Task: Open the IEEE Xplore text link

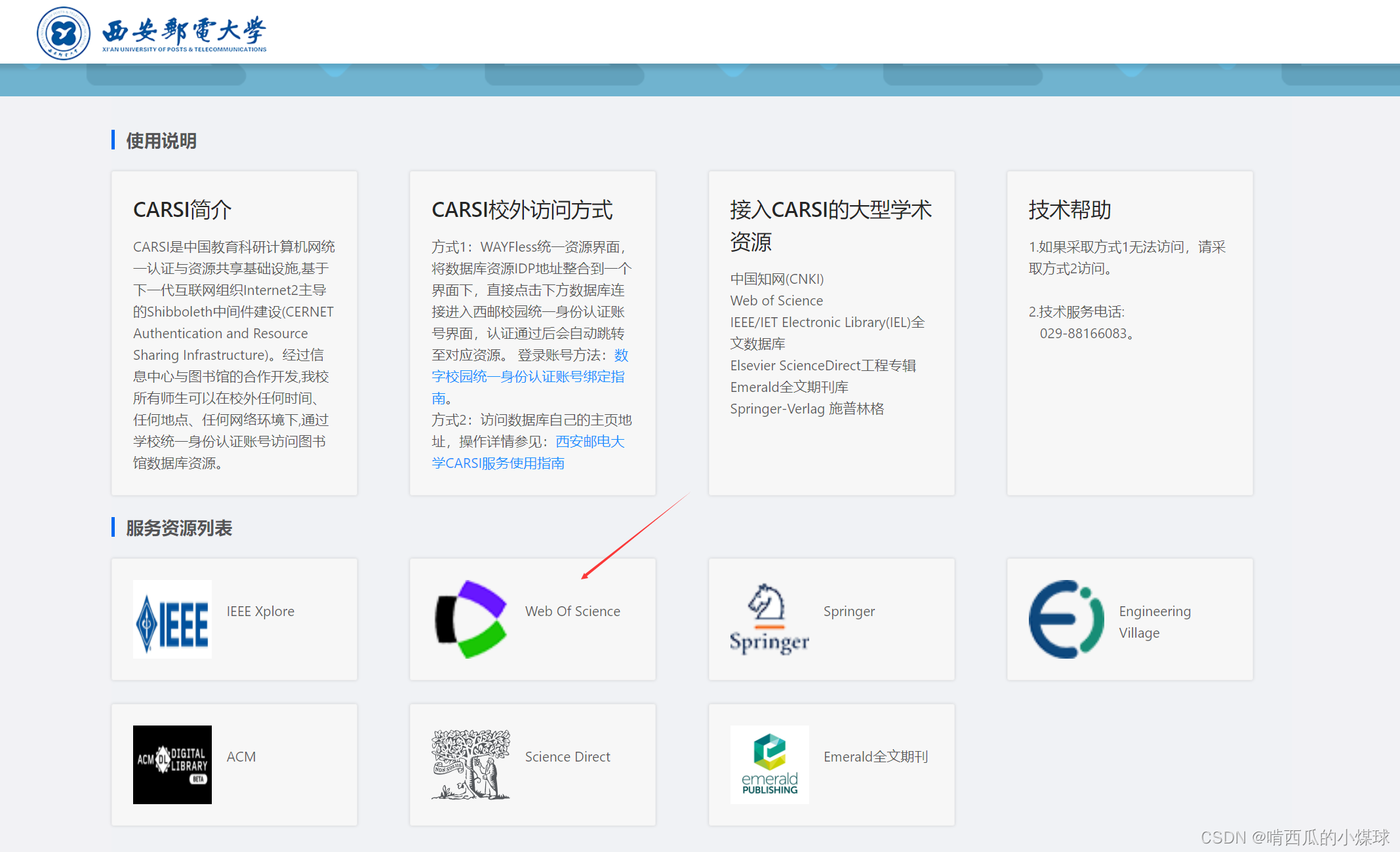Action: coord(260,611)
